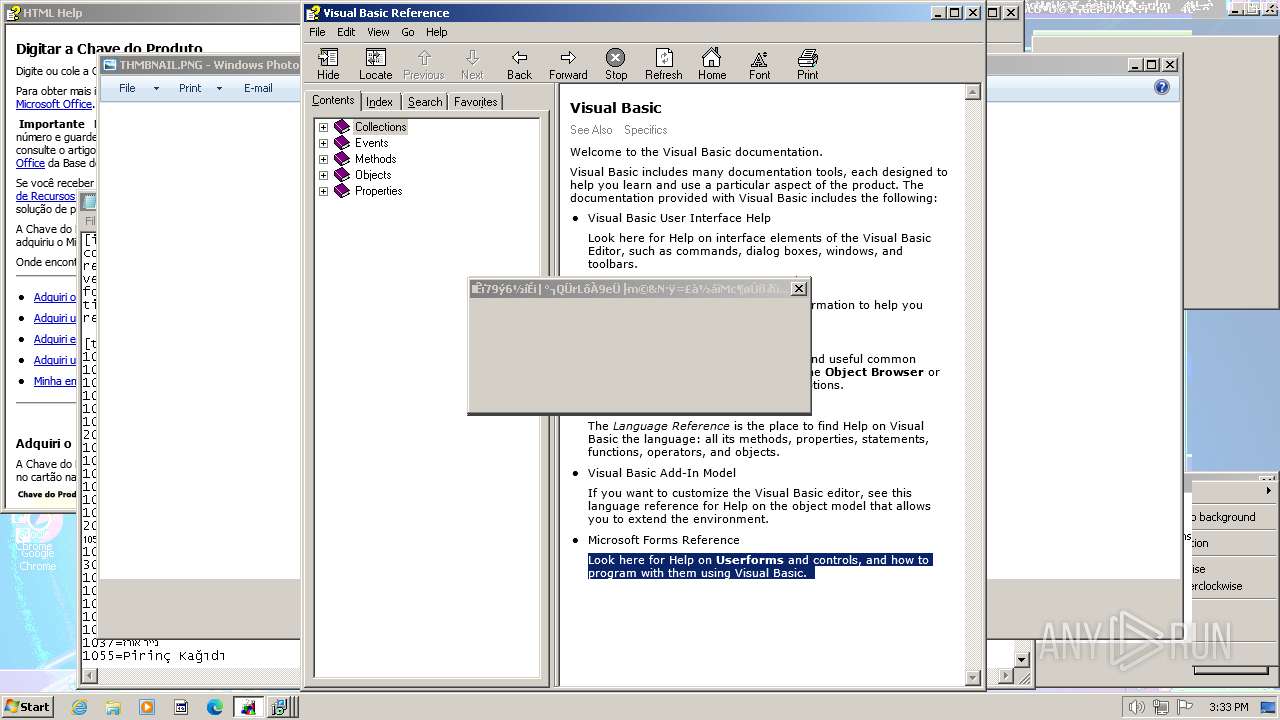Select the Events book icon
The height and width of the screenshot is (720, 1280).
coord(342,143)
